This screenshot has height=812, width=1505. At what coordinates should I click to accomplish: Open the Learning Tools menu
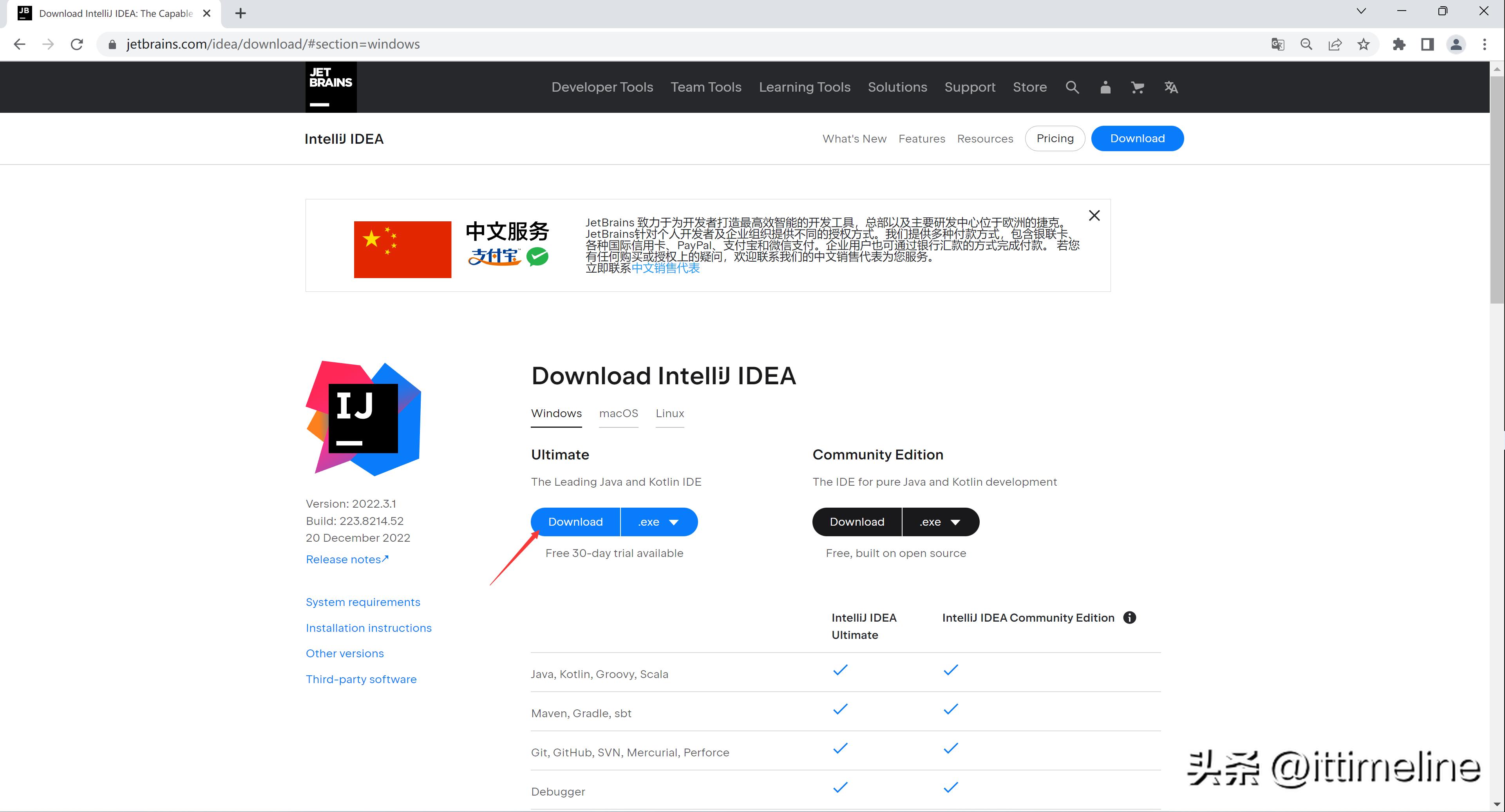pos(805,87)
